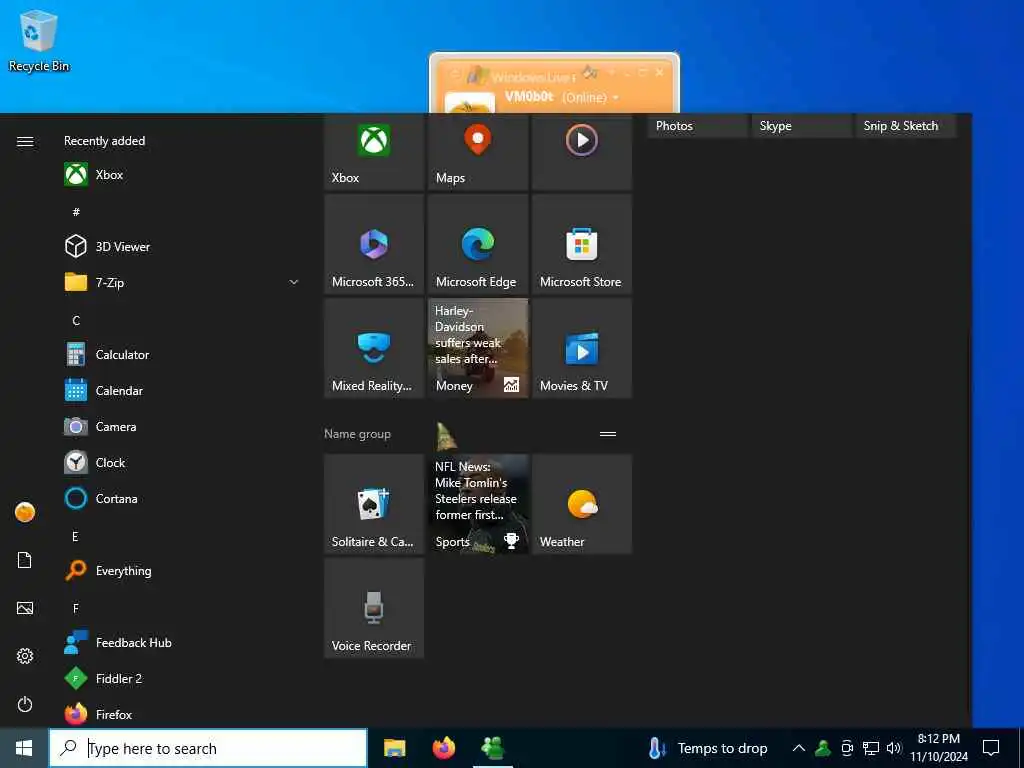The image size is (1024, 768).
Task: Open Firefox from the app list
Action: pyautogui.click(x=183, y=714)
